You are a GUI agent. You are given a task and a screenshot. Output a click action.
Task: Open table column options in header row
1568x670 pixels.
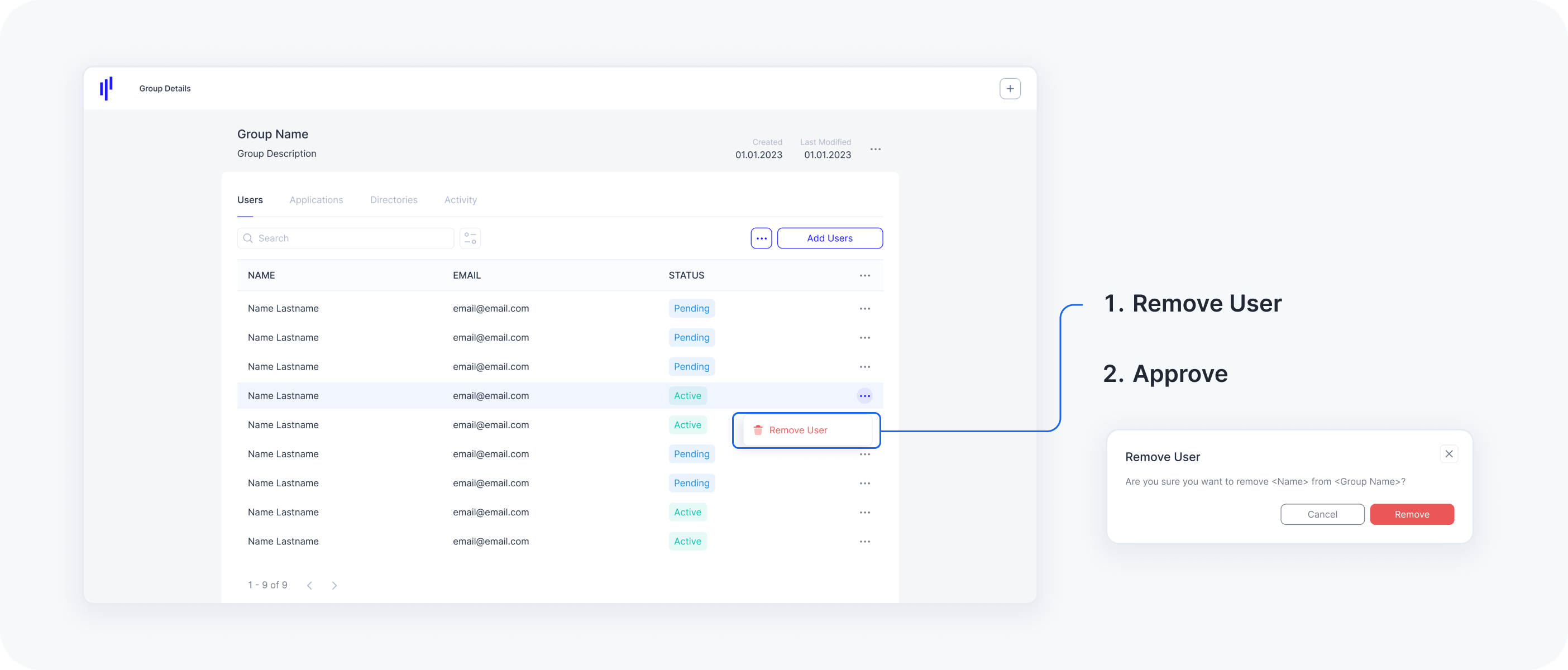[864, 276]
